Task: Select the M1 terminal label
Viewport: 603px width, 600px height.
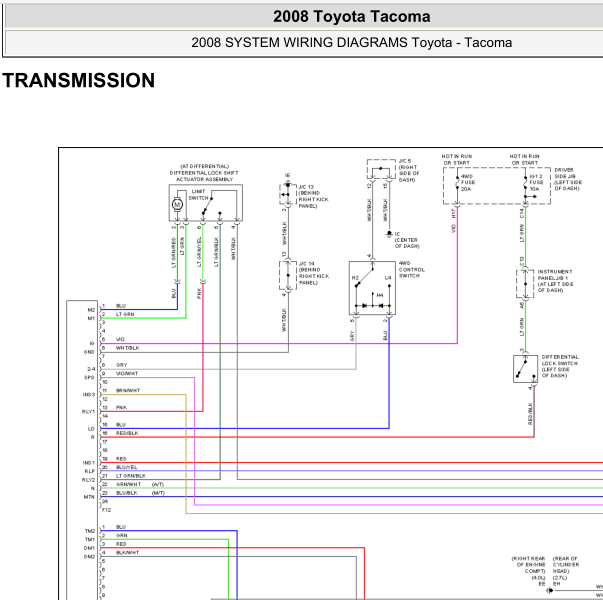Action: click(x=91, y=318)
